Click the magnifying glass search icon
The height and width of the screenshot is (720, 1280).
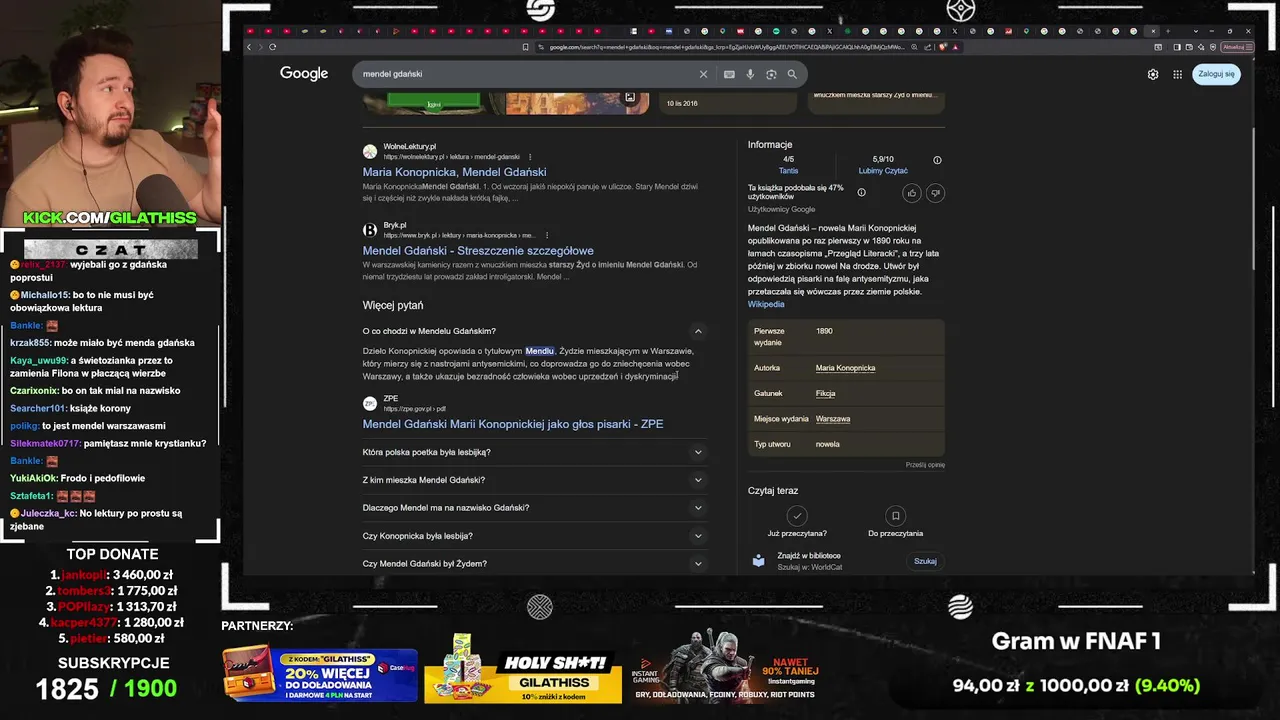tap(792, 74)
